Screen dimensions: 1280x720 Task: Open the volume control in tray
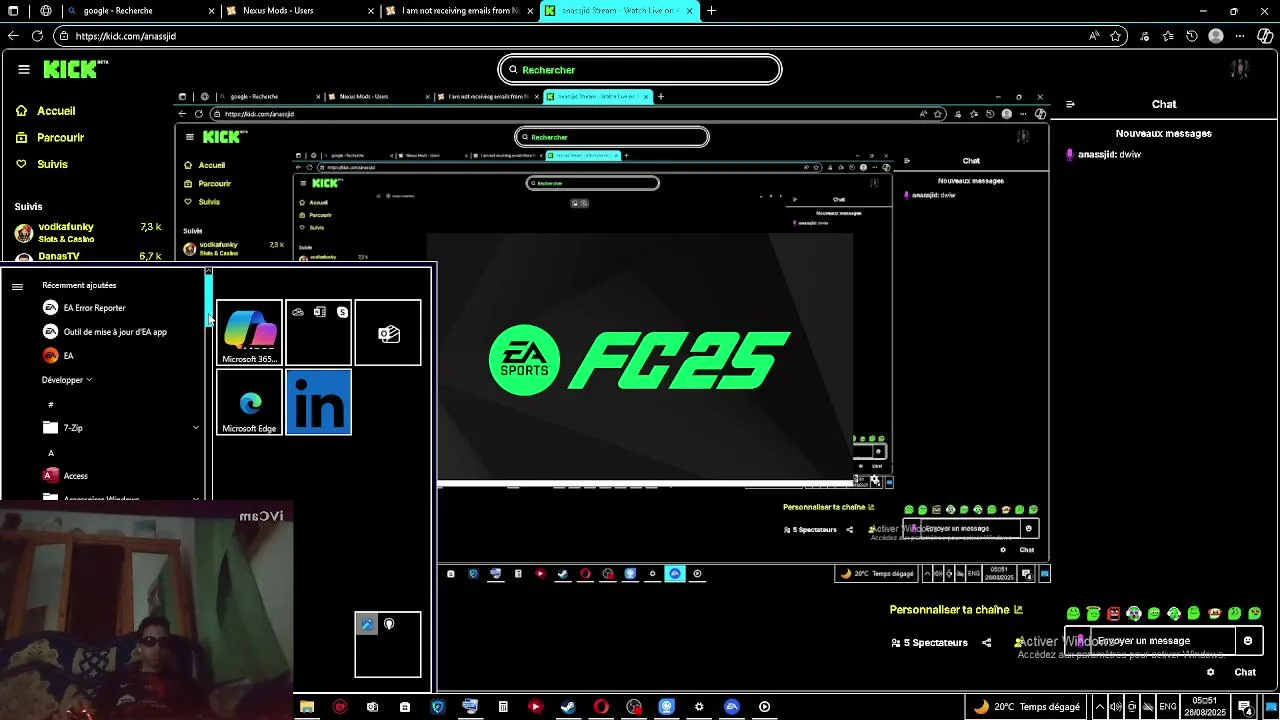point(1116,707)
